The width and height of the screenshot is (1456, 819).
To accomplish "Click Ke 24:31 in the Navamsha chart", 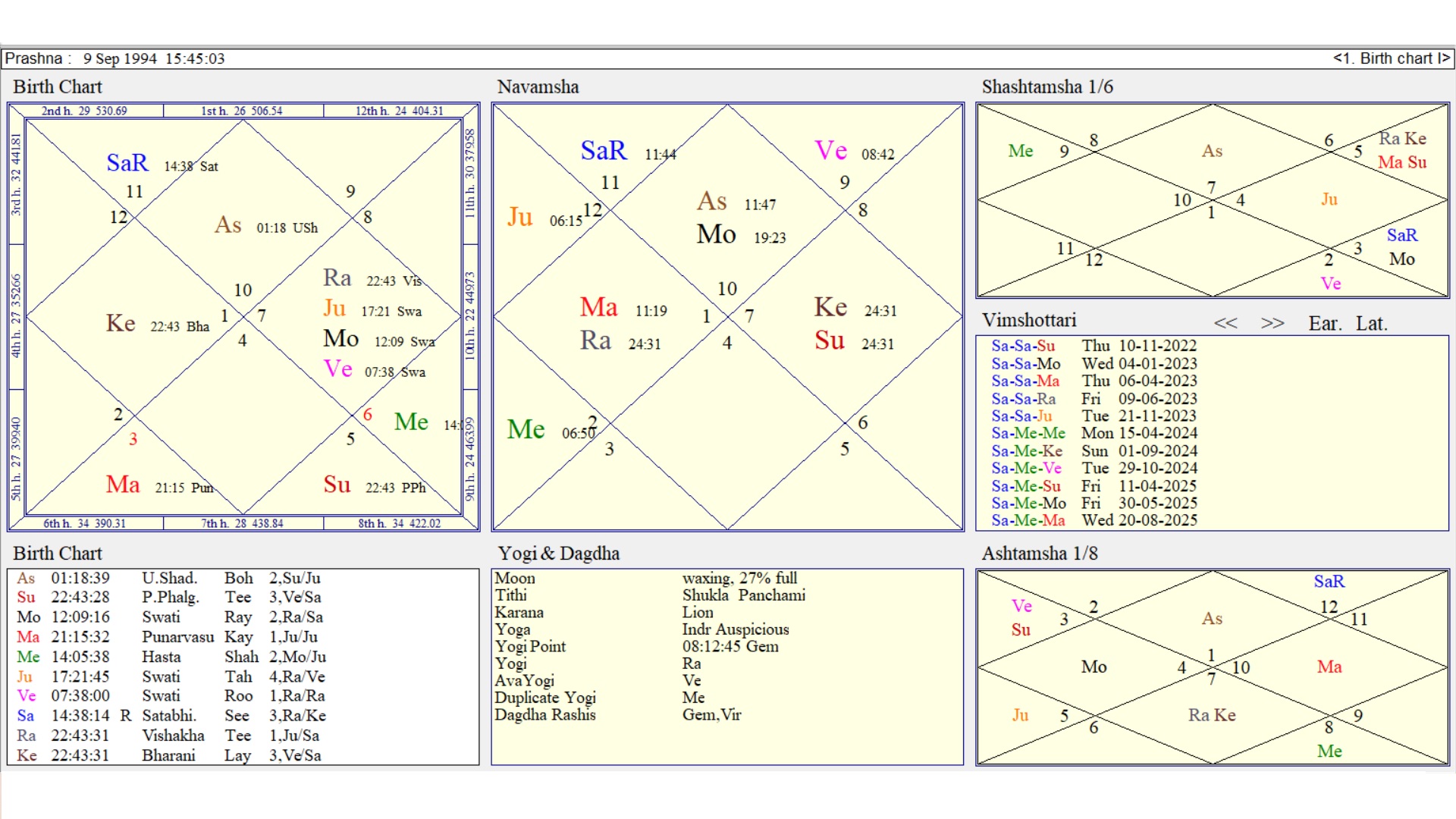I will (x=855, y=308).
